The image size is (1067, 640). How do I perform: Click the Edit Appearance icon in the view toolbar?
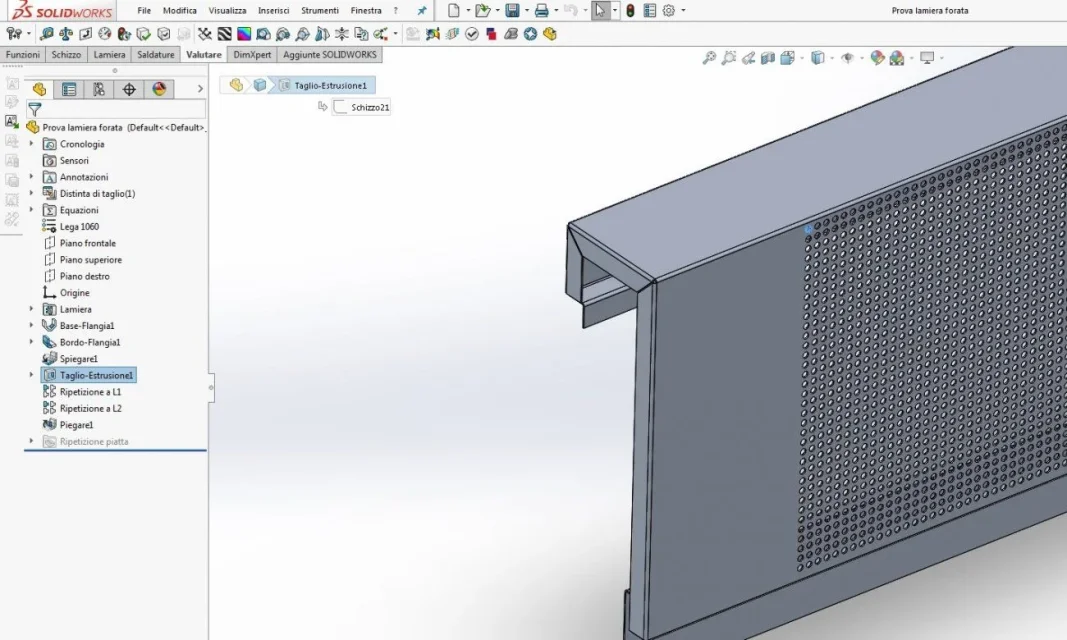pos(877,58)
